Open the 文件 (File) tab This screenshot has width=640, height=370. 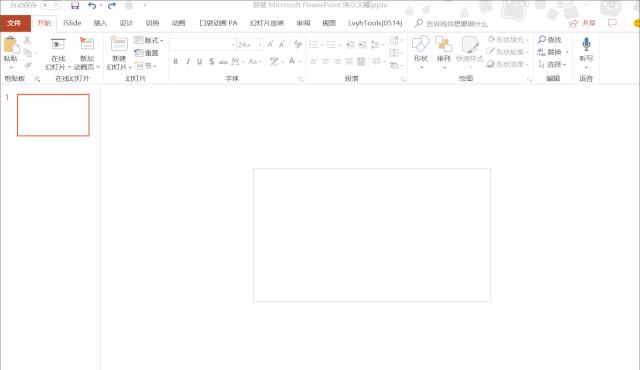coord(14,23)
